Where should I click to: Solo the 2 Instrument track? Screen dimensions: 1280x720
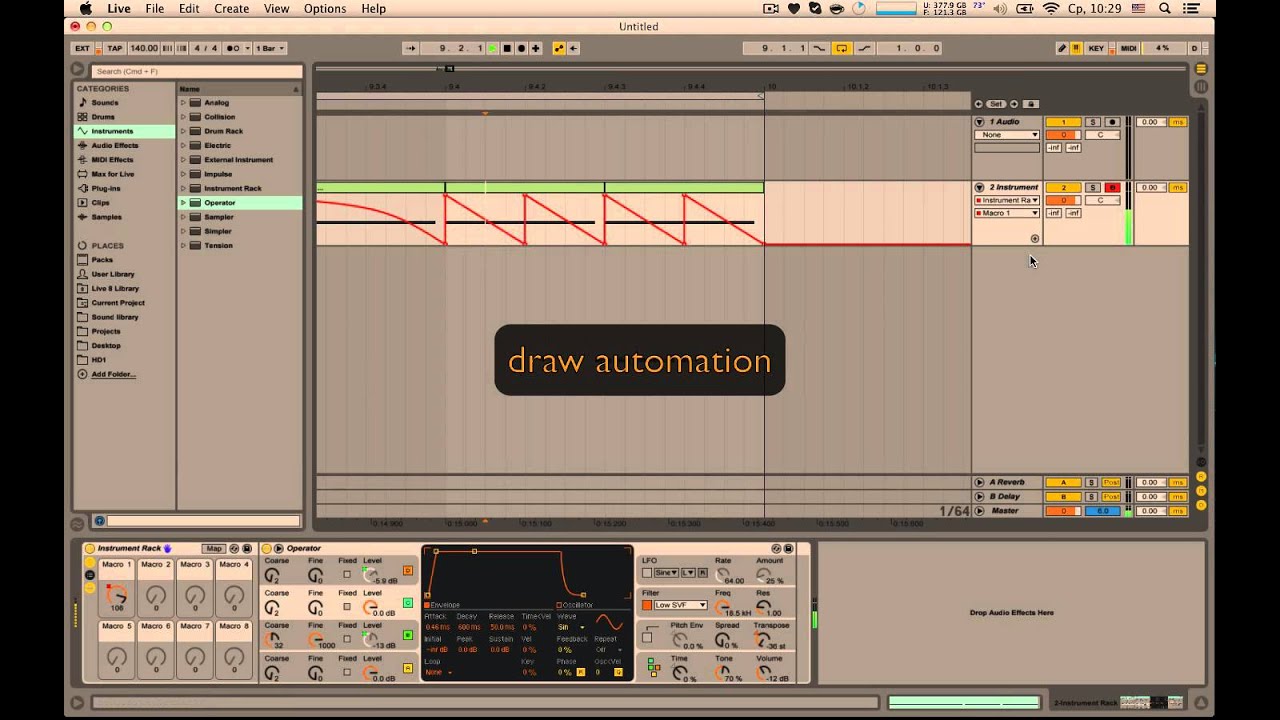(1093, 187)
